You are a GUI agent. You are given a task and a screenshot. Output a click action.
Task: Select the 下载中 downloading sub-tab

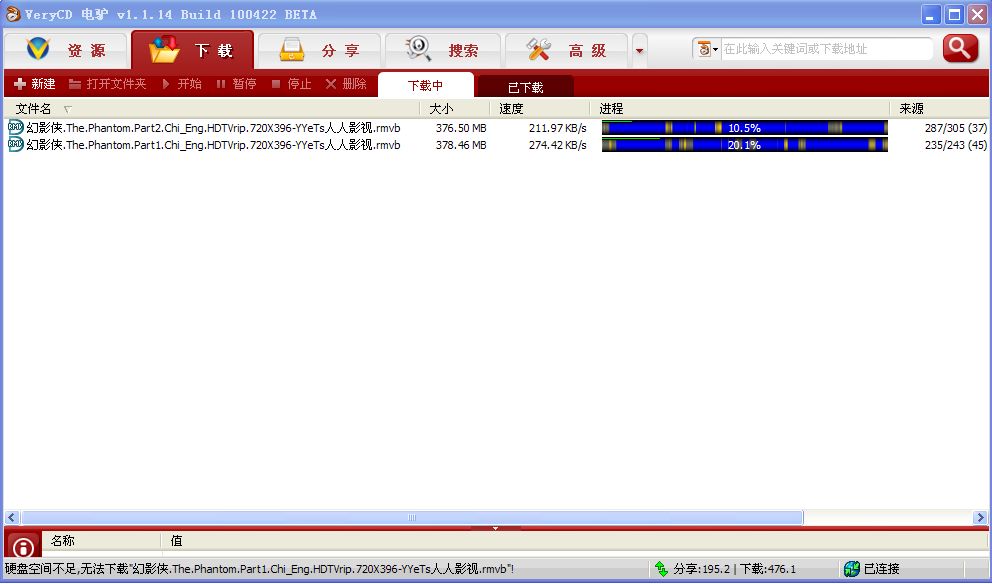pos(425,85)
